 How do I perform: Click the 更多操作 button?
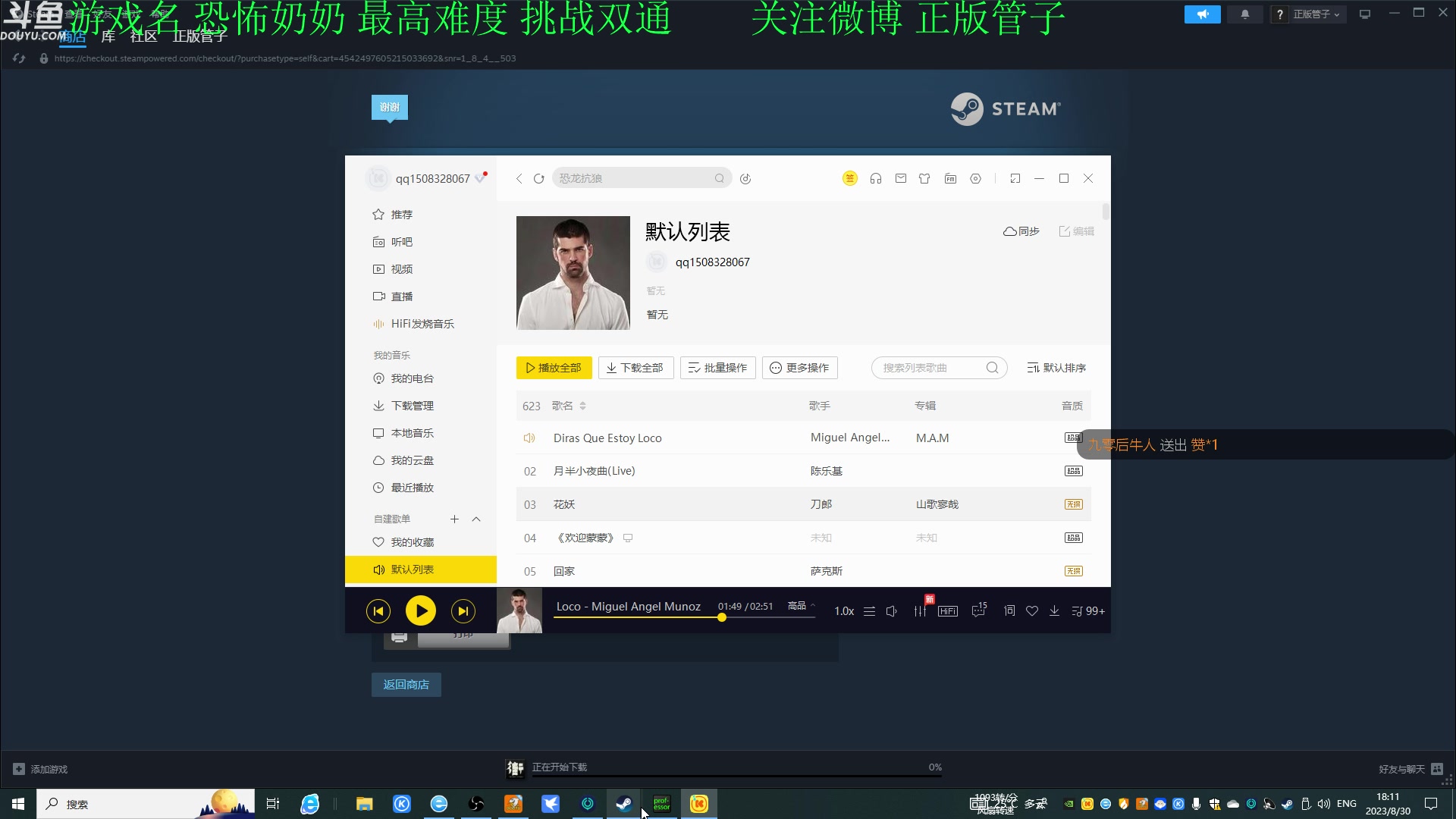[800, 368]
